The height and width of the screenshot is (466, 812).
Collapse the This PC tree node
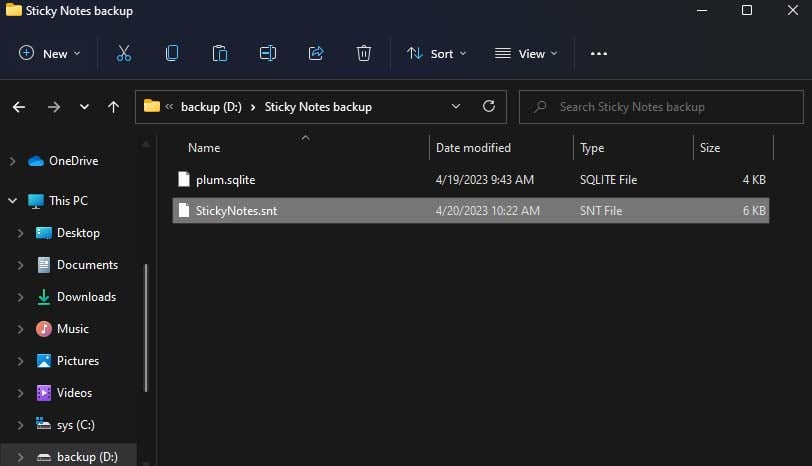pos(13,201)
